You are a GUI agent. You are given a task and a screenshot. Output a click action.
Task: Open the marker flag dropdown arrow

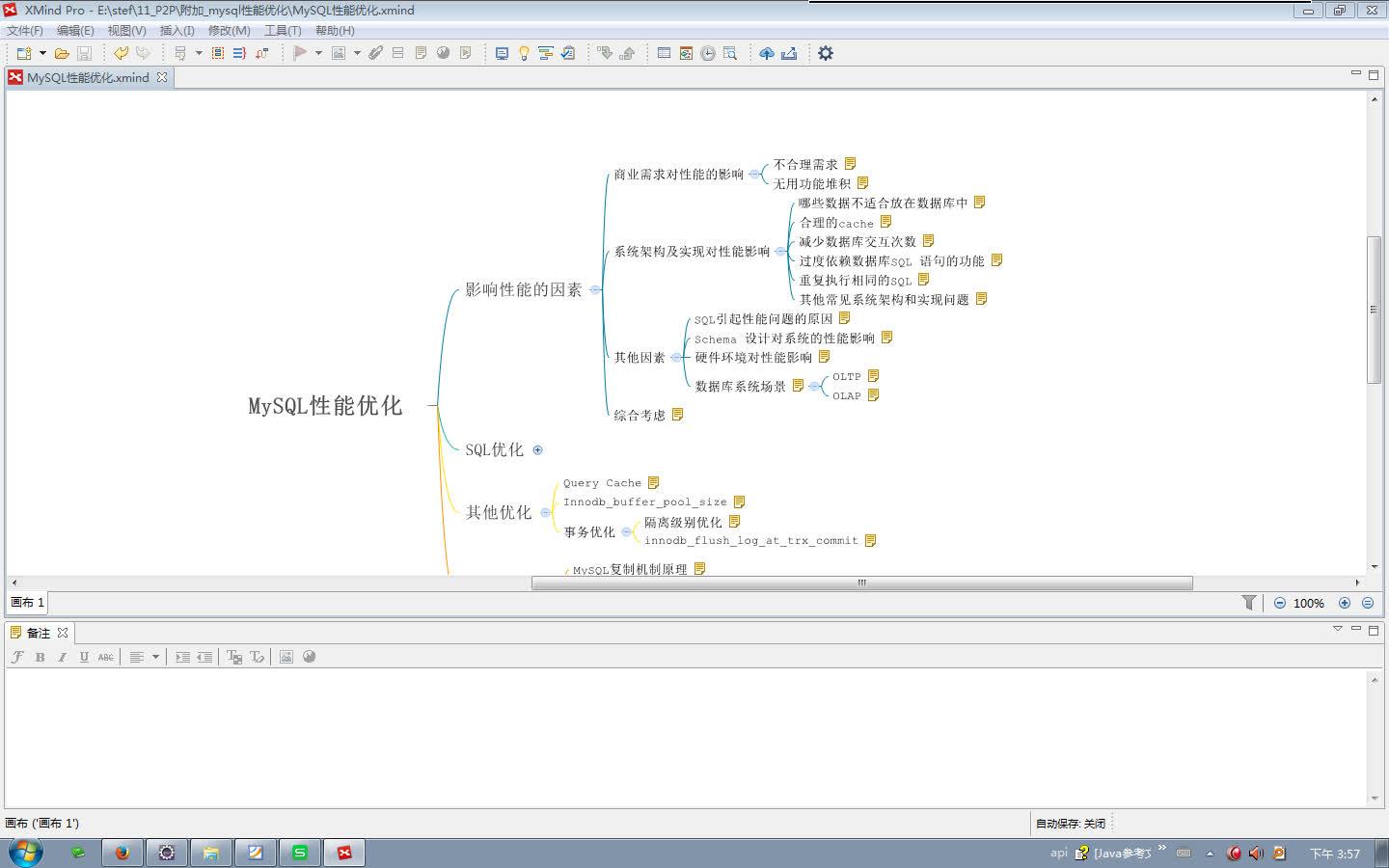tap(318, 53)
